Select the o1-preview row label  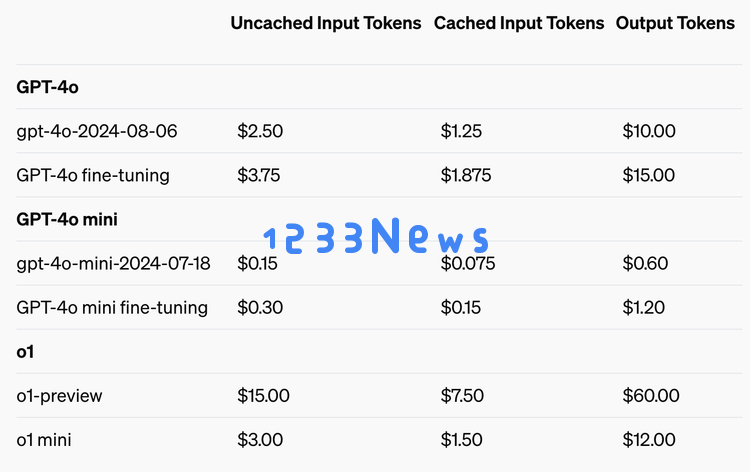click(59, 396)
